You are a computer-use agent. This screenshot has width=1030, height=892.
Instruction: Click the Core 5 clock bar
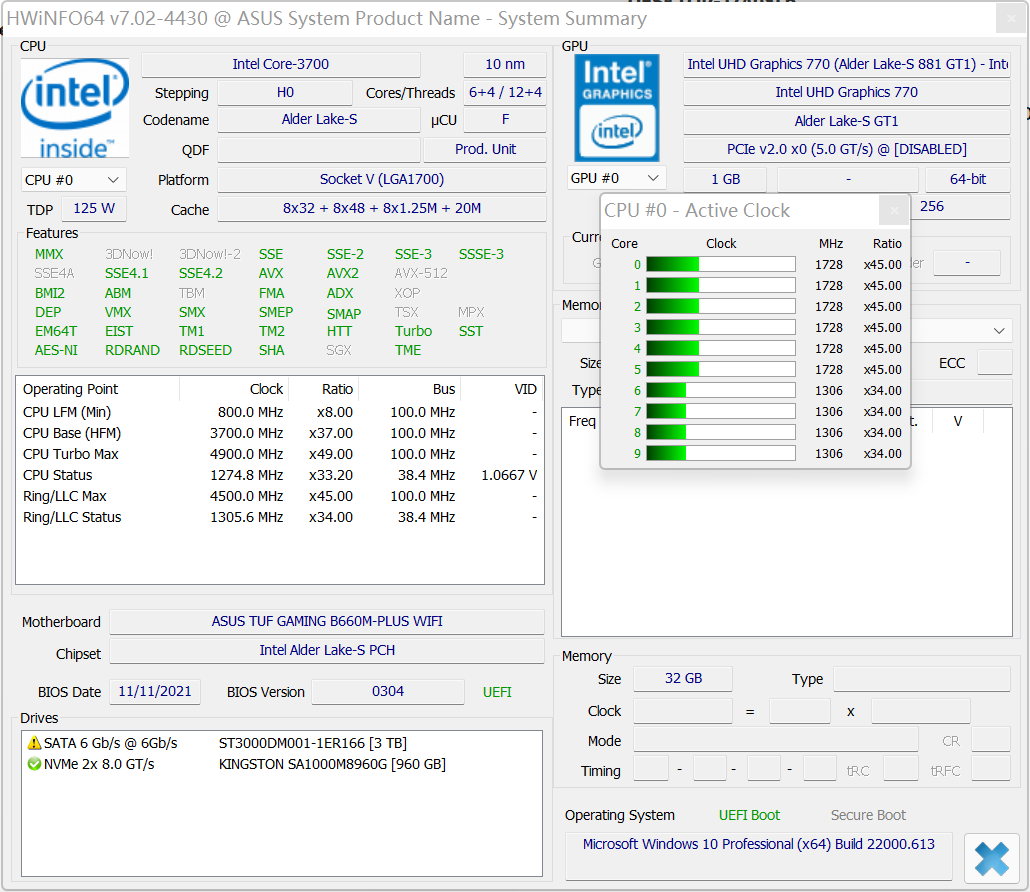click(721, 370)
